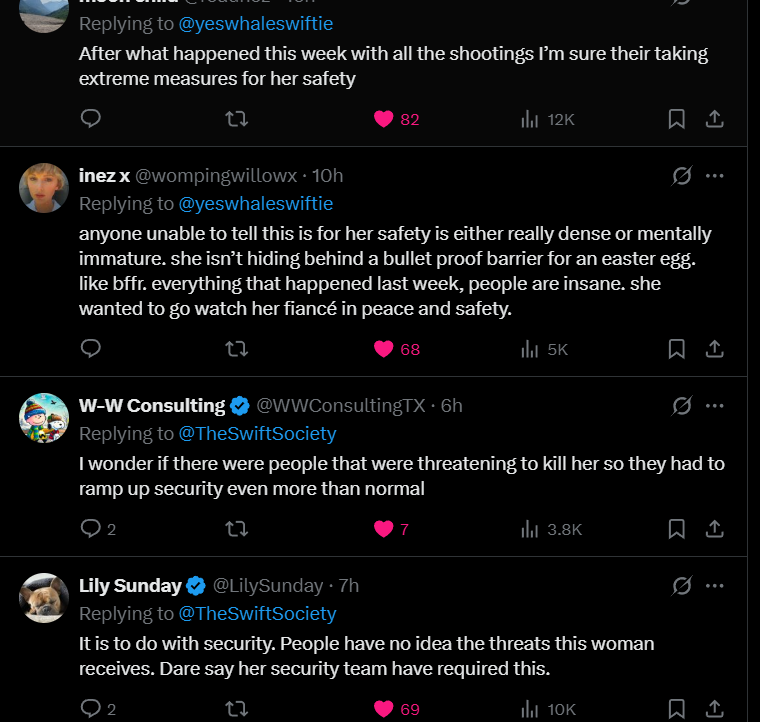760x722 pixels.
Task: Open Grok explain icon on inez x's tweet
Action: [x=682, y=176]
